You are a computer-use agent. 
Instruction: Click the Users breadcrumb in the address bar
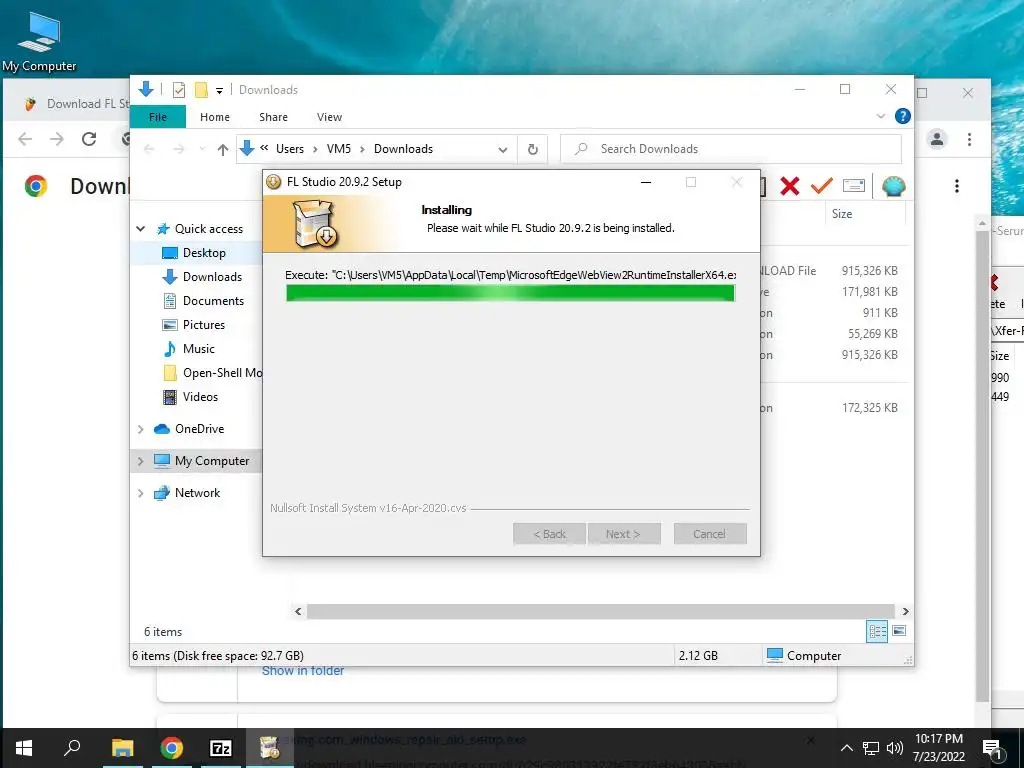[289, 149]
